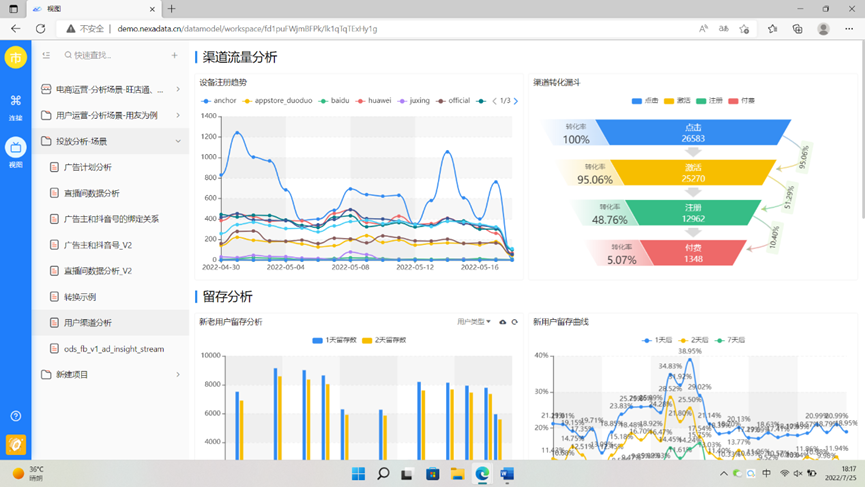Open Microsoft Word from the taskbar
Viewport: 865px width, 487px height.
pos(507,474)
